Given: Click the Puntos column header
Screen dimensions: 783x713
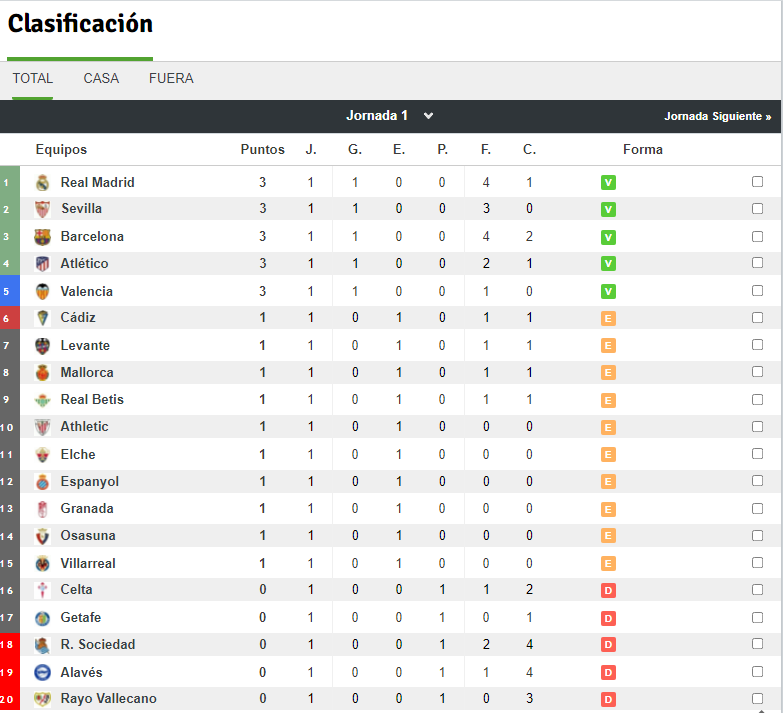Looking at the screenshot, I should [263, 149].
